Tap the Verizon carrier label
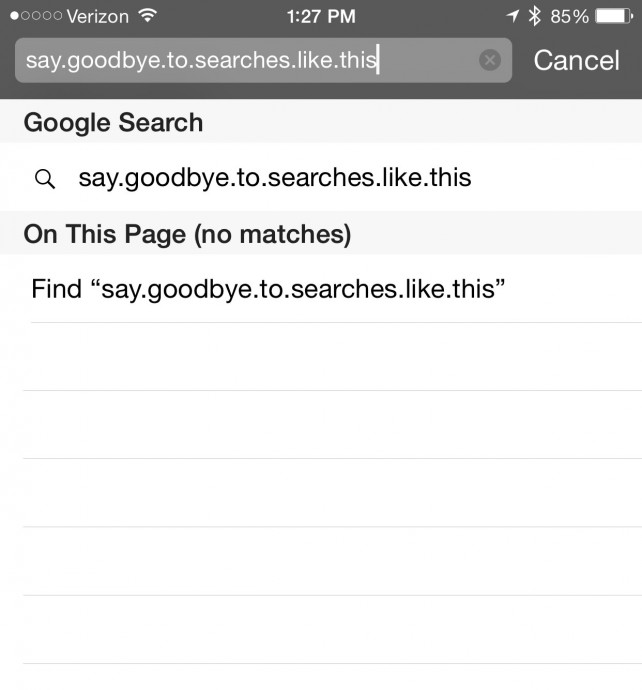The height and width of the screenshot is (690, 642). click(x=98, y=16)
